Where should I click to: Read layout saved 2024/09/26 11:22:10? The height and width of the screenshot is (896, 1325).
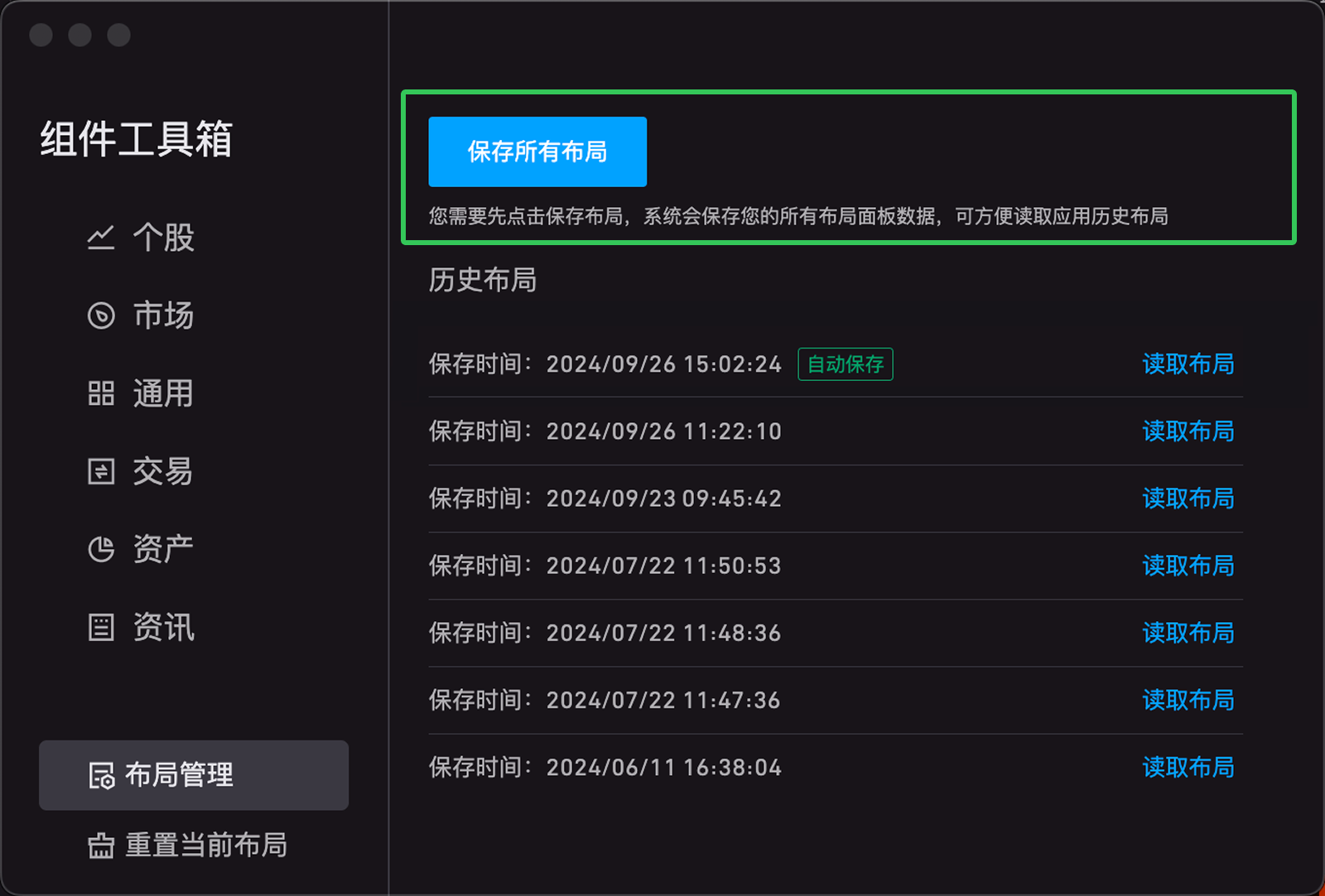[x=1188, y=431]
